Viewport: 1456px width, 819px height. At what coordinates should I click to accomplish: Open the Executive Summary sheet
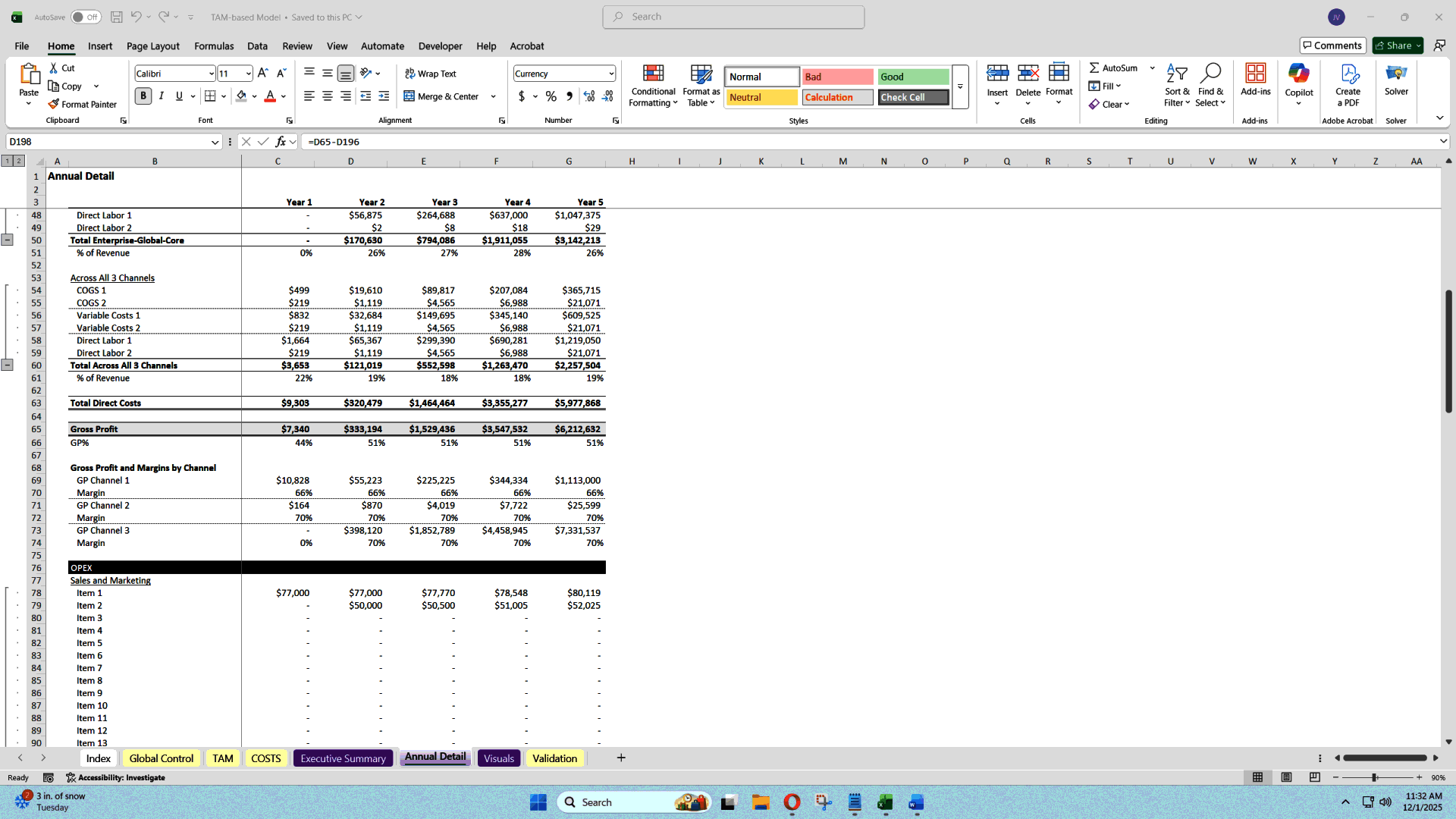point(343,758)
